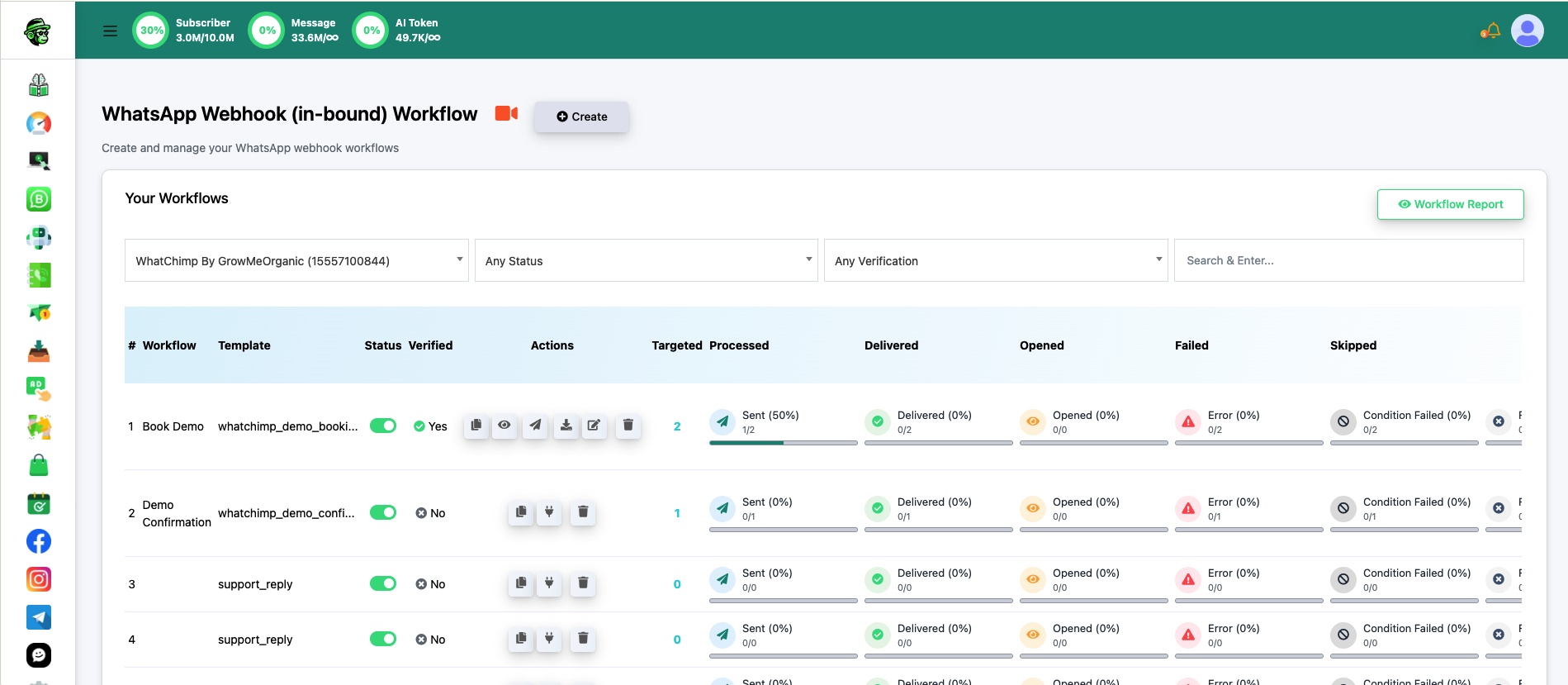The height and width of the screenshot is (685, 1568).
Task: Copy workflow number 3 support_reply
Action: pyautogui.click(x=521, y=583)
